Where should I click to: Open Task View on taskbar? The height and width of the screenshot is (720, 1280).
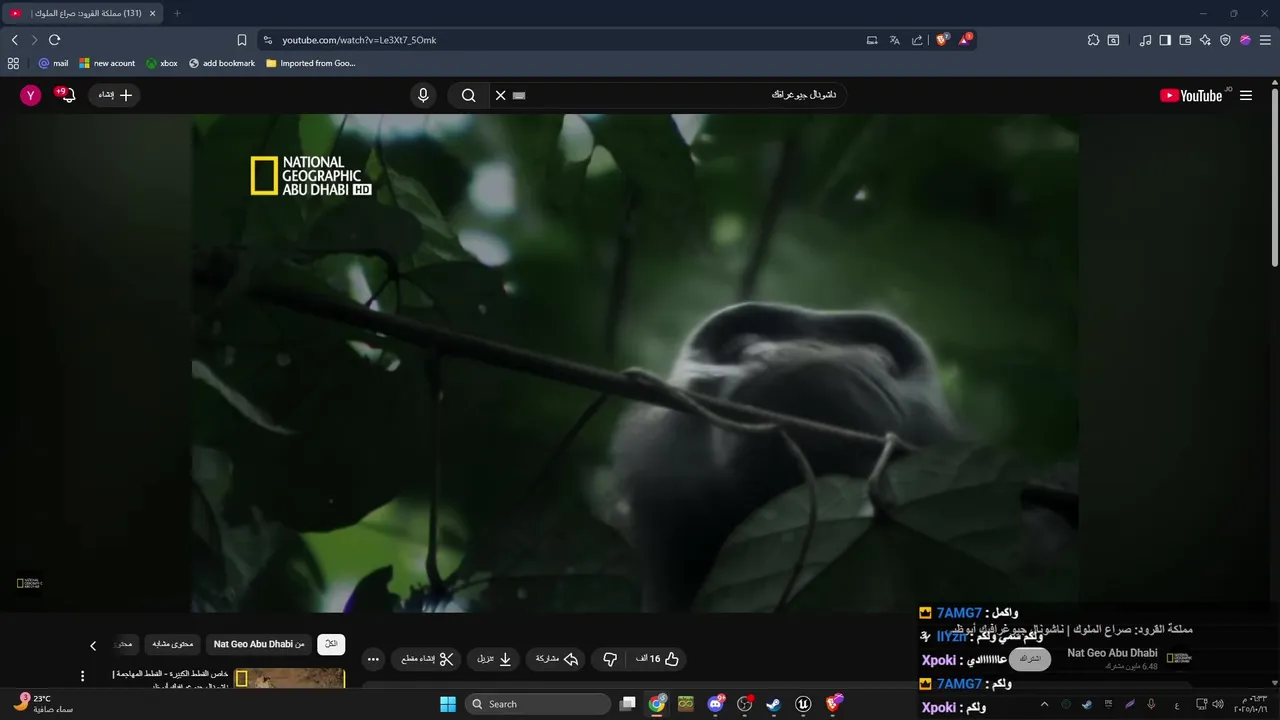point(627,704)
